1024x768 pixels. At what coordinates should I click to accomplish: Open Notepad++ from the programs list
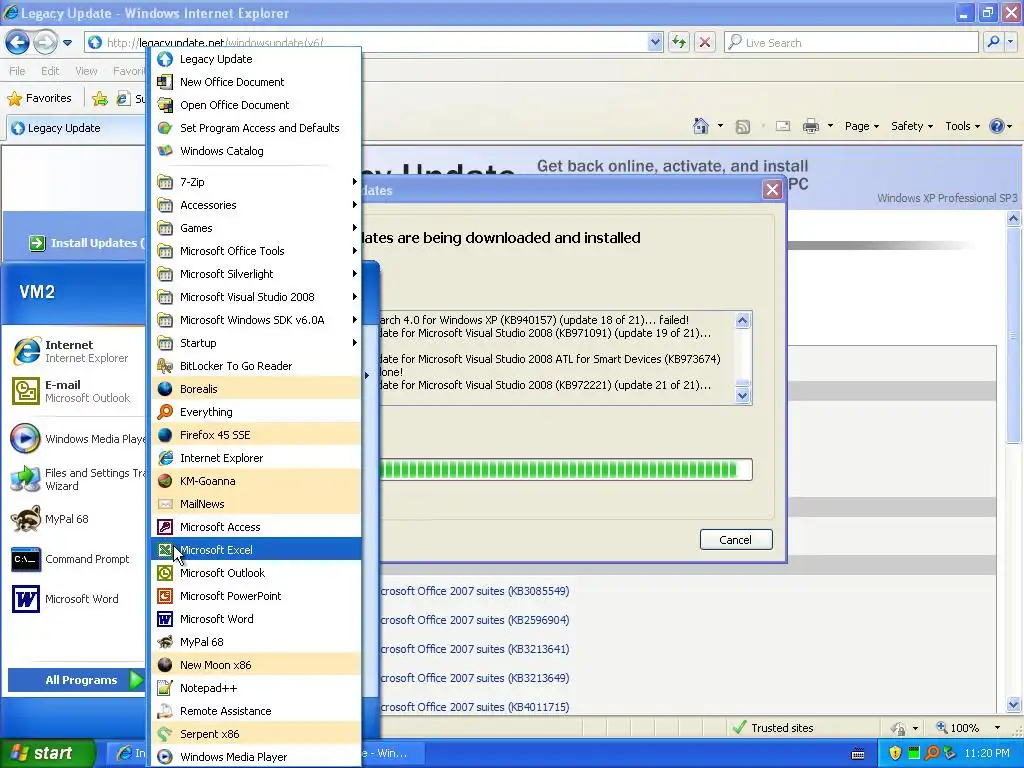coord(256,688)
